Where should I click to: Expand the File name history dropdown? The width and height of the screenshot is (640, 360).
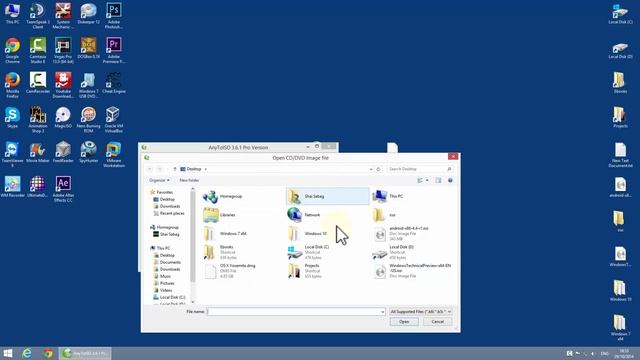point(382,312)
